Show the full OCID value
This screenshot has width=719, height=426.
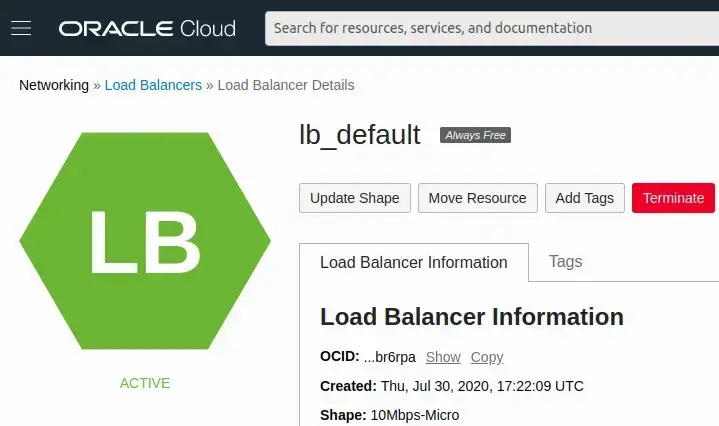(x=443, y=357)
